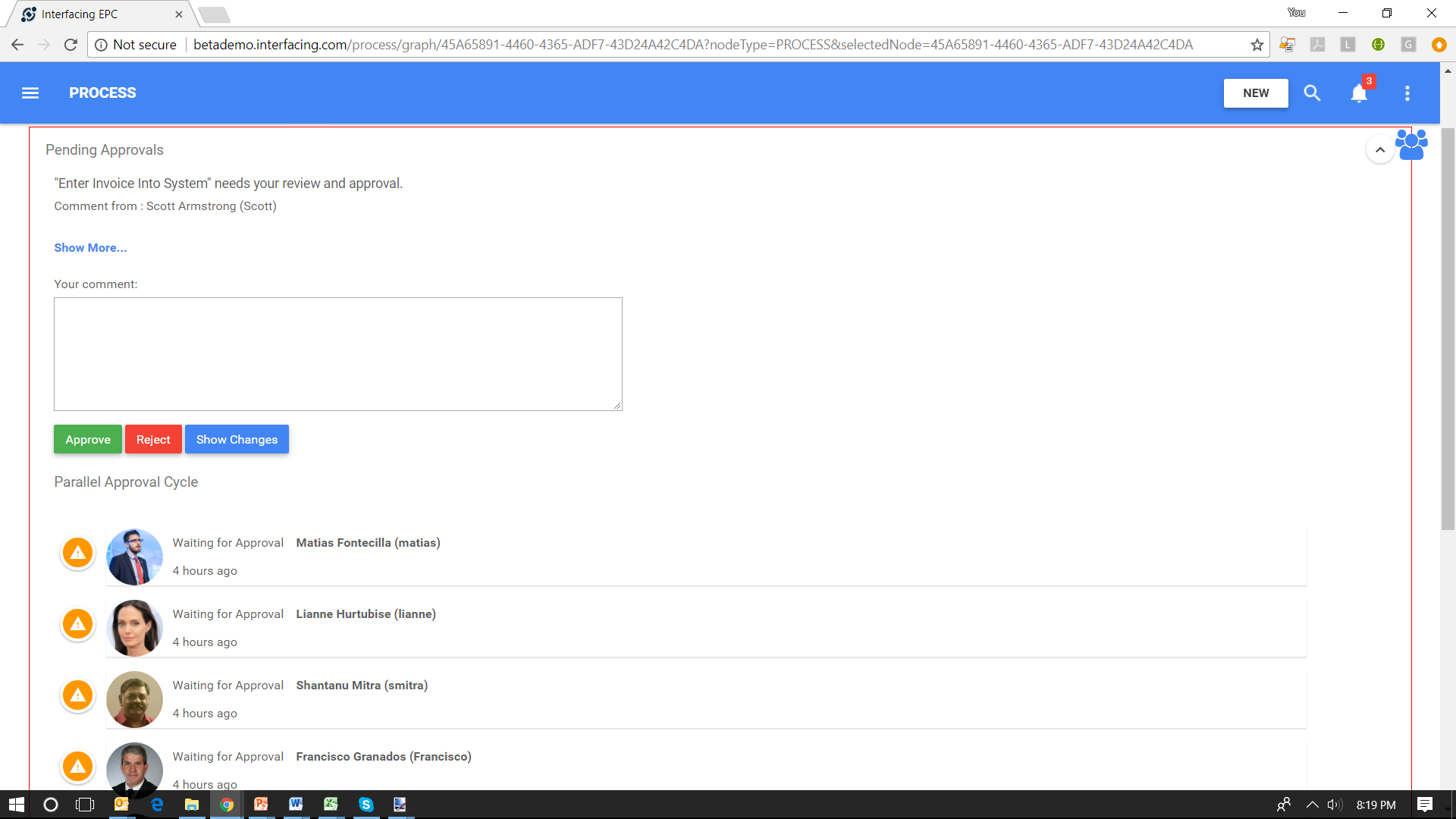The image size is (1456, 819).
Task: Click warning status icon beside Shantanu Mitra
Action: (77, 695)
